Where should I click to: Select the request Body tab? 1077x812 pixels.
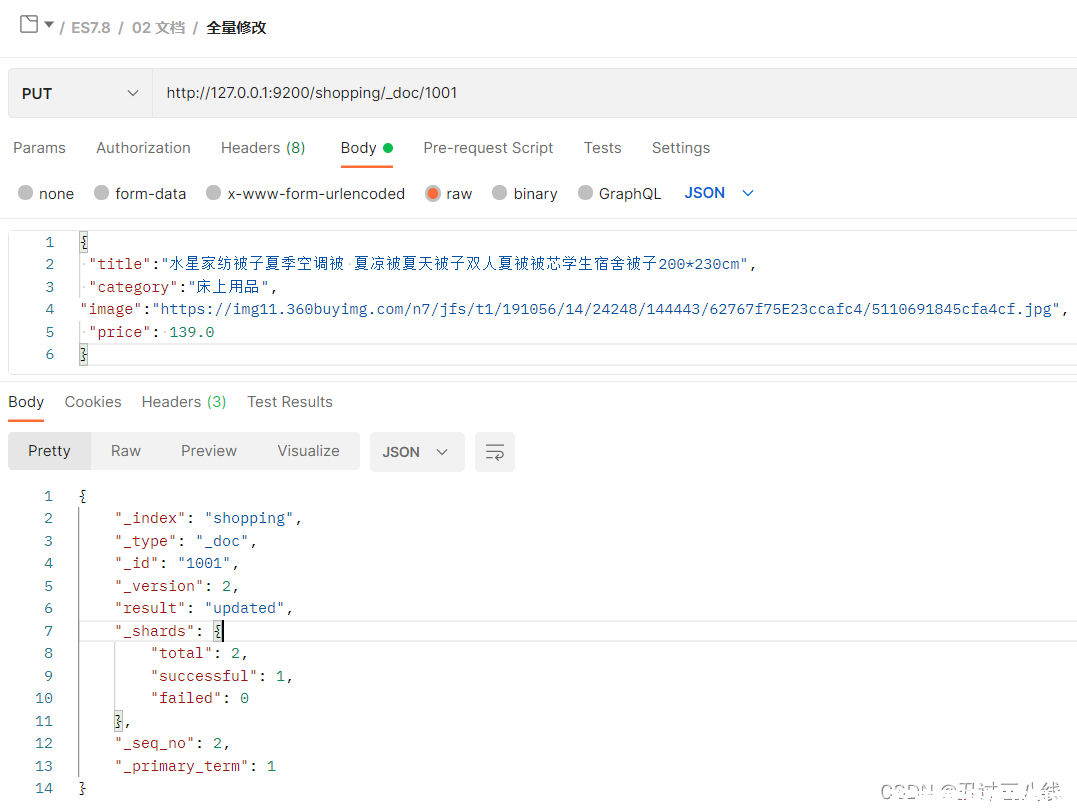[366, 148]
